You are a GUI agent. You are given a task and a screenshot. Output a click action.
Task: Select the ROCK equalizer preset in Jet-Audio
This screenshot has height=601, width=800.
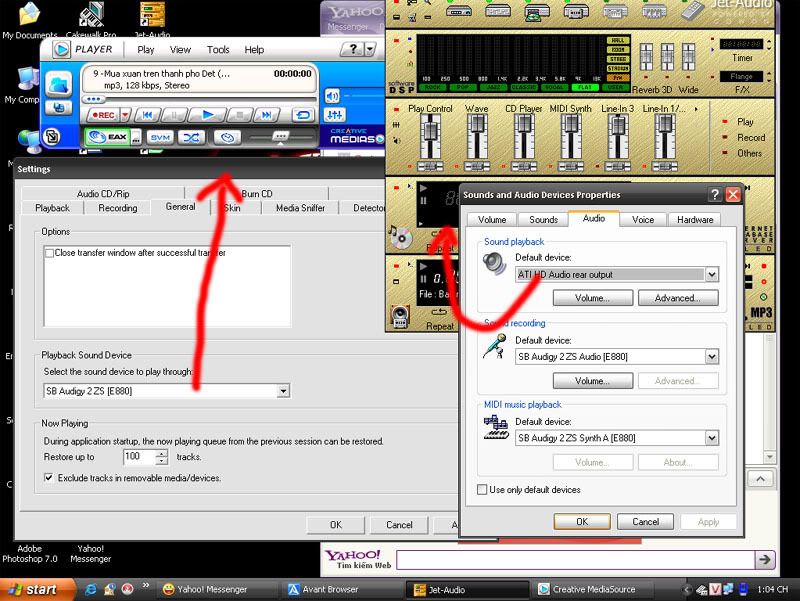tap(432, 87)
